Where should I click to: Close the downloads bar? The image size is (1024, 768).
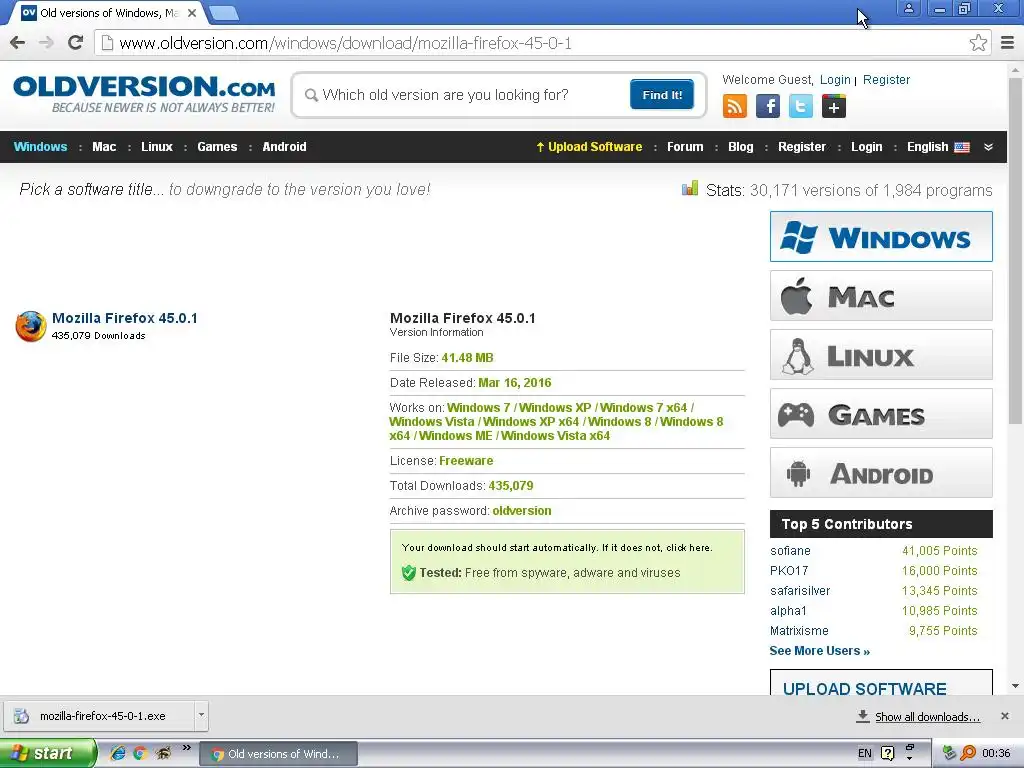[x=1005, y=716]
